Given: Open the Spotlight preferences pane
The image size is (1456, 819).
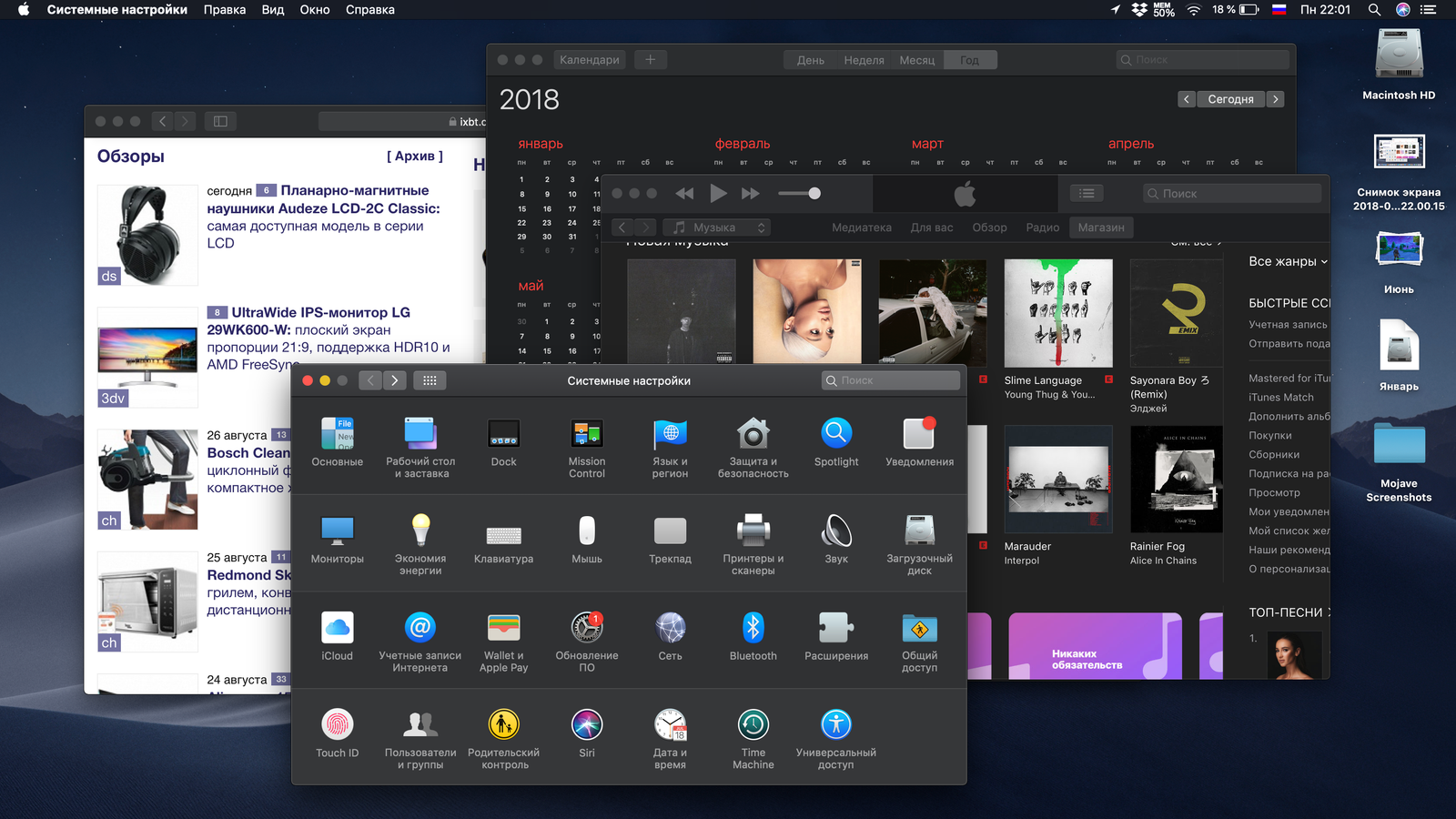Looking at the screenshot, I should tap(835, 442).
